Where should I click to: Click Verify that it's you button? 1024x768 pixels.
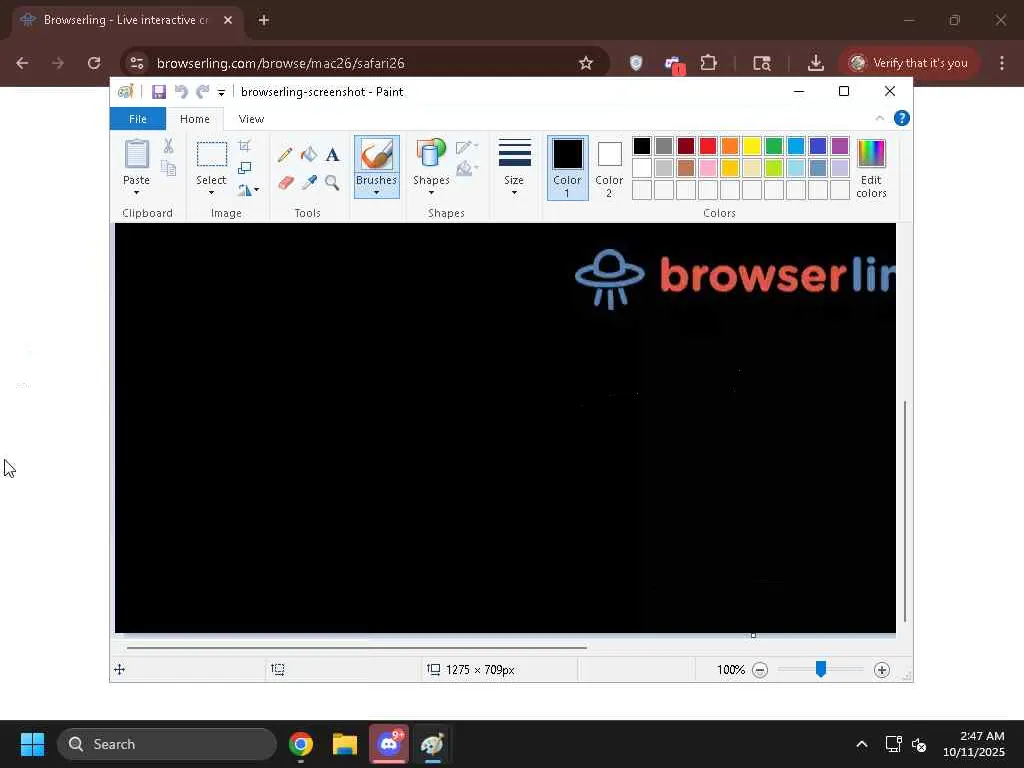(908, 63)
